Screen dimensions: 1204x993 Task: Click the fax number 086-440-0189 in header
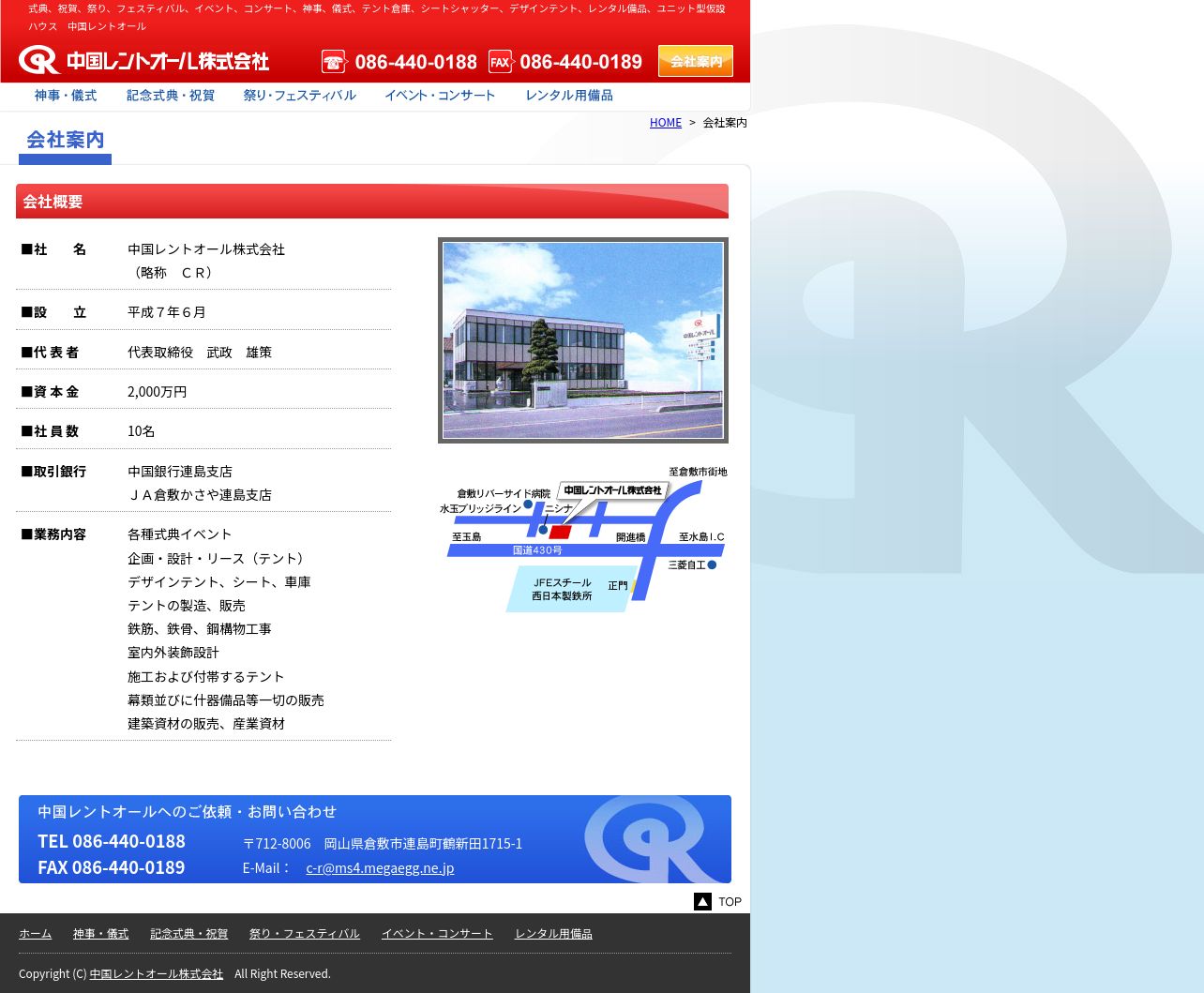tap(581, 62)
